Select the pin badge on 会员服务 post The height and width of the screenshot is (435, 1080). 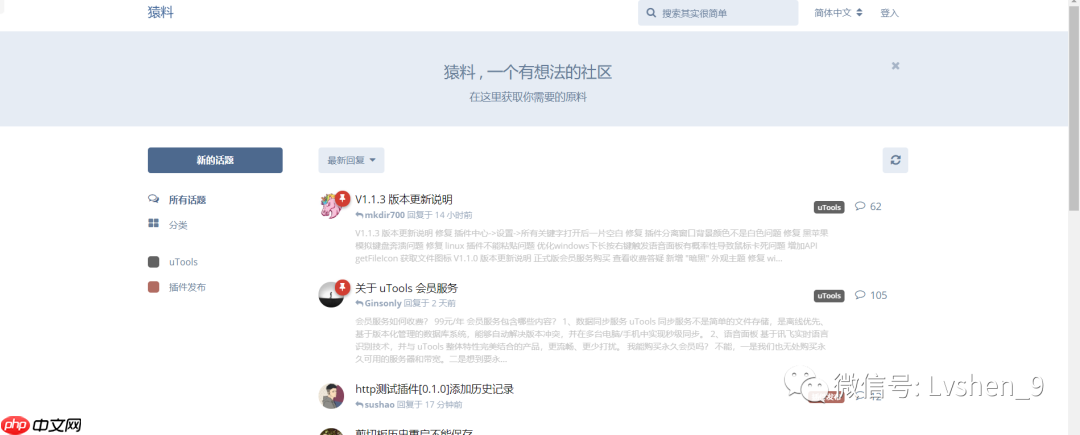342,286
